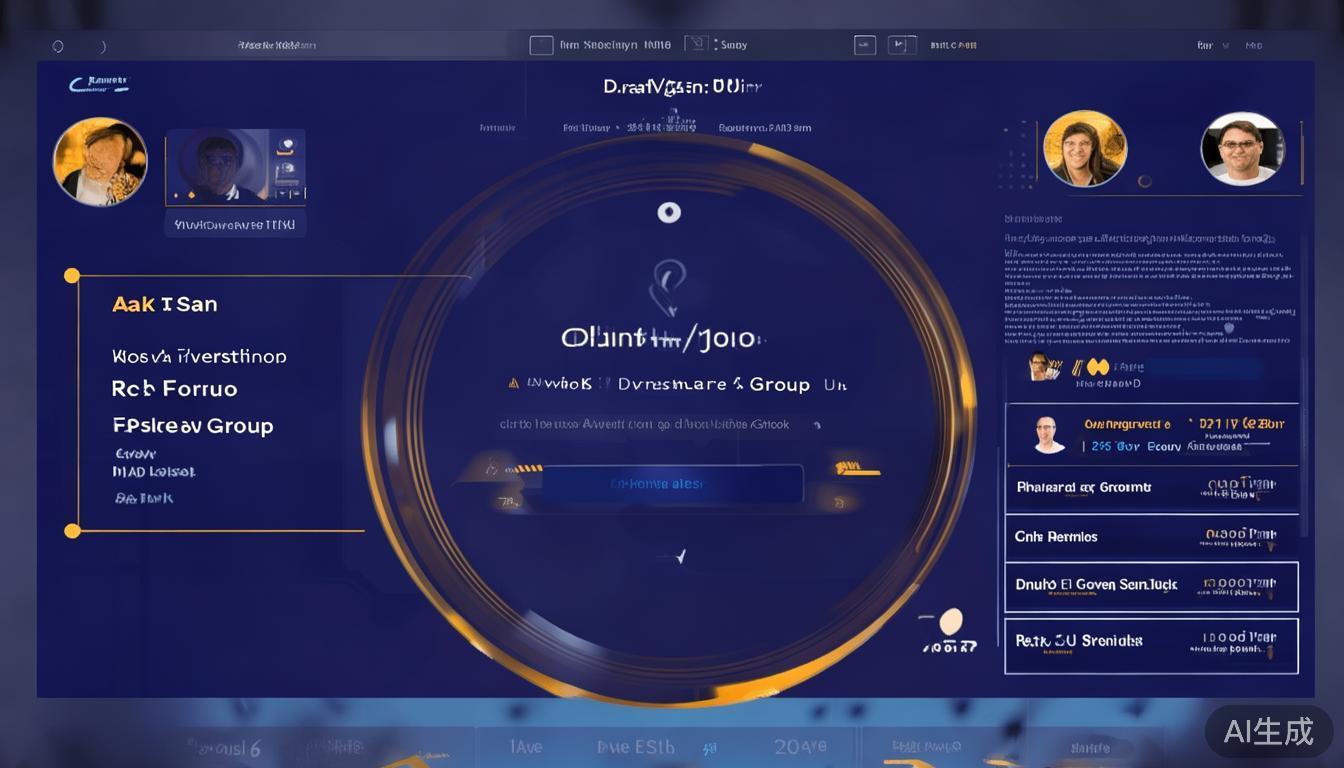This screenshot has height=768, width=1344.
Task: Click the circular profile avatar at top-right
Action: (1242, 148)
